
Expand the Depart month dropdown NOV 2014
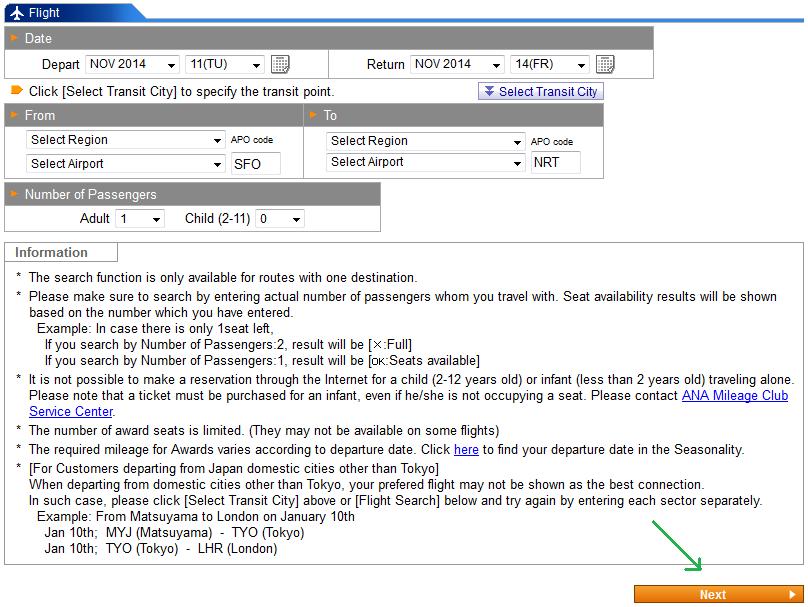pyautogui.click(x=132, y=65)
